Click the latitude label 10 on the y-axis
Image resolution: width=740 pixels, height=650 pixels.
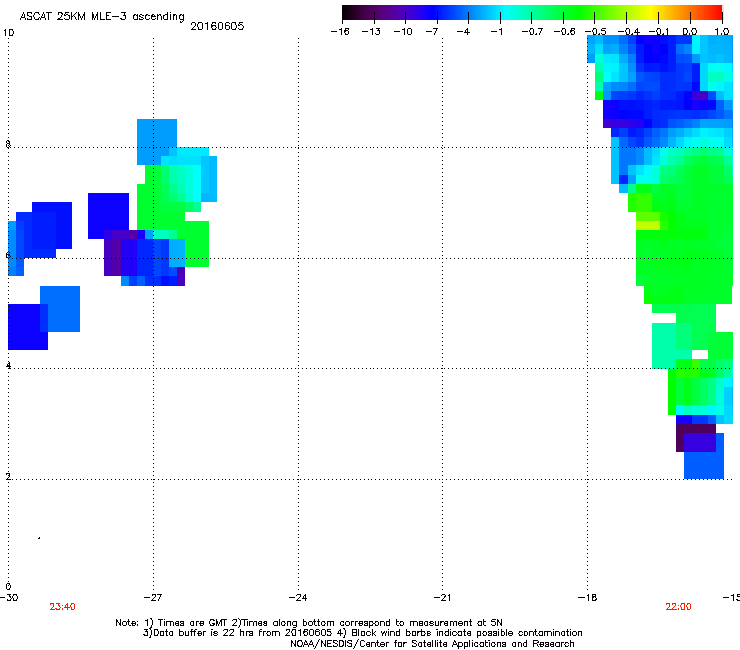(8, 33)
